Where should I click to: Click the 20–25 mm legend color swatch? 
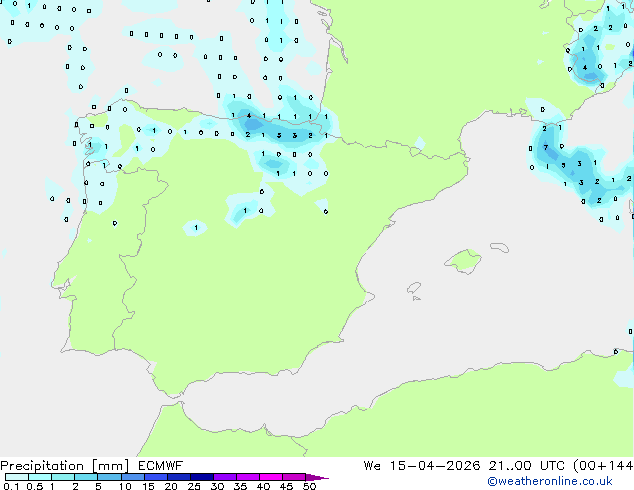click(178, 477)
